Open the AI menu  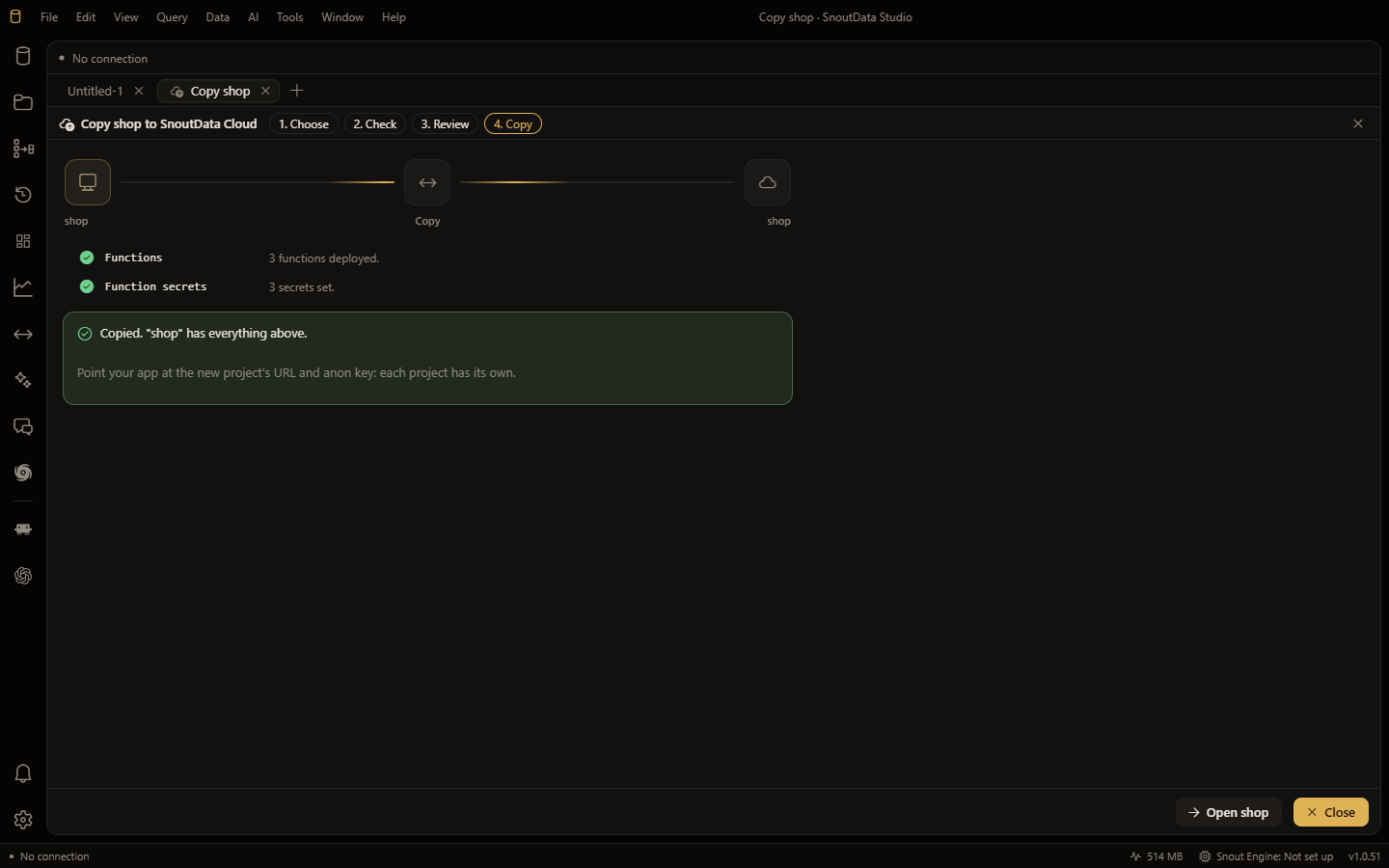[254, 17]
